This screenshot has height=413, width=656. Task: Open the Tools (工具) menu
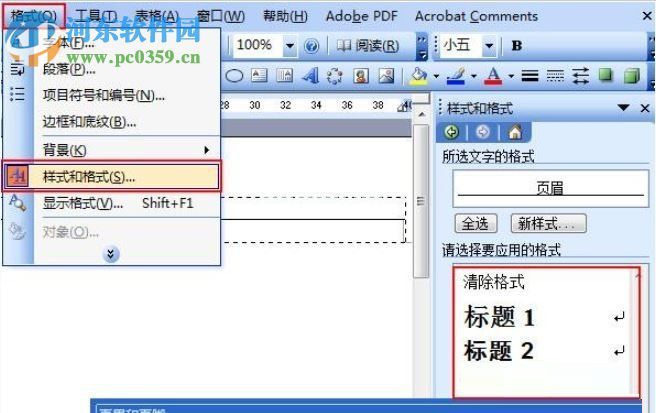tap(96, 16)
